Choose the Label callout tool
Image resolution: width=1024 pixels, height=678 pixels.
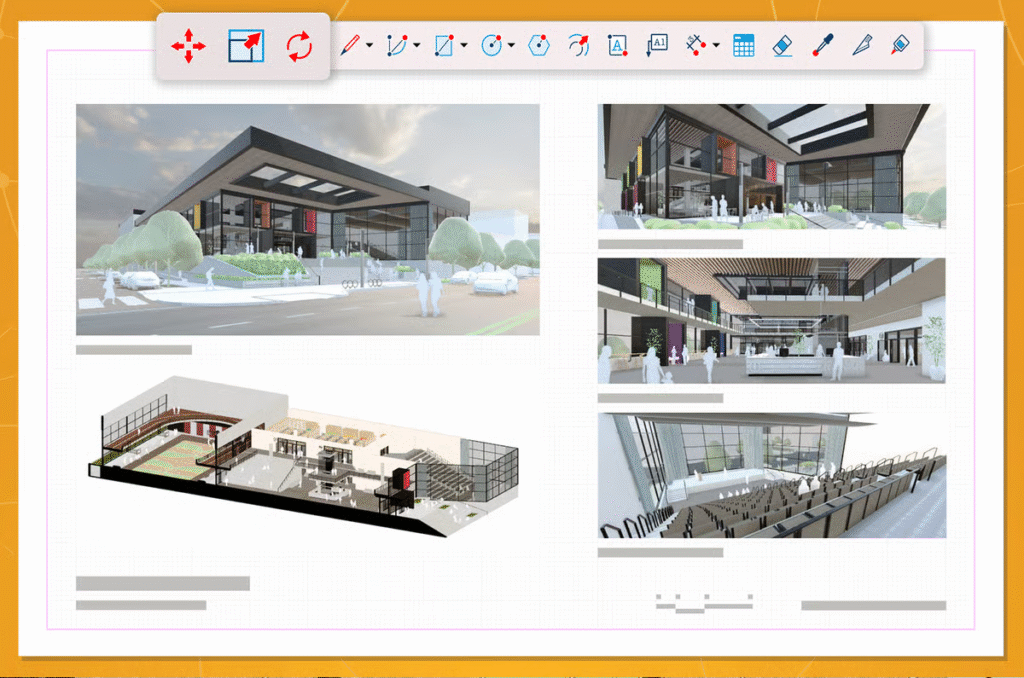(657, 45)
